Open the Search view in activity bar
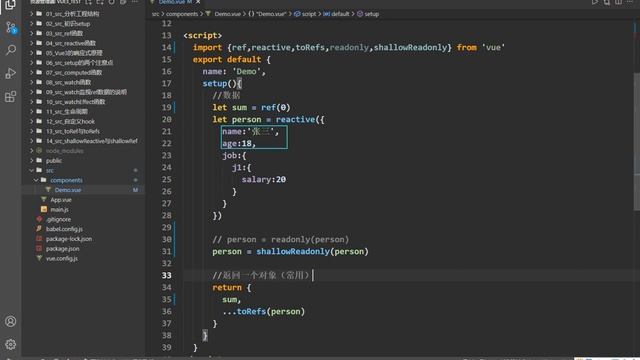Viewport: 640px width, 360px height. (x=11, y=50)
